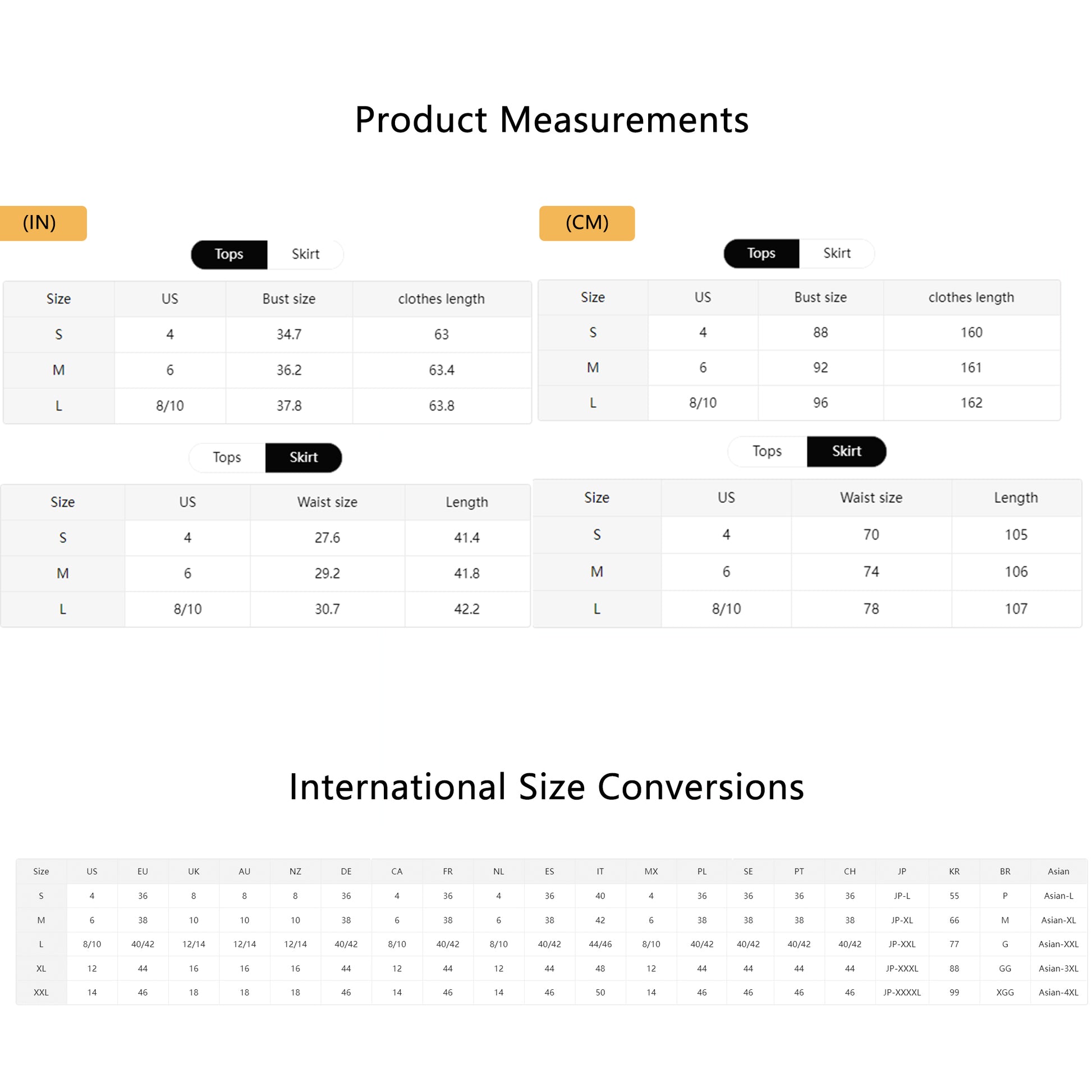
Task: Select the Skirt toggle beside inches Tops
Action: (x=305, y=254)
